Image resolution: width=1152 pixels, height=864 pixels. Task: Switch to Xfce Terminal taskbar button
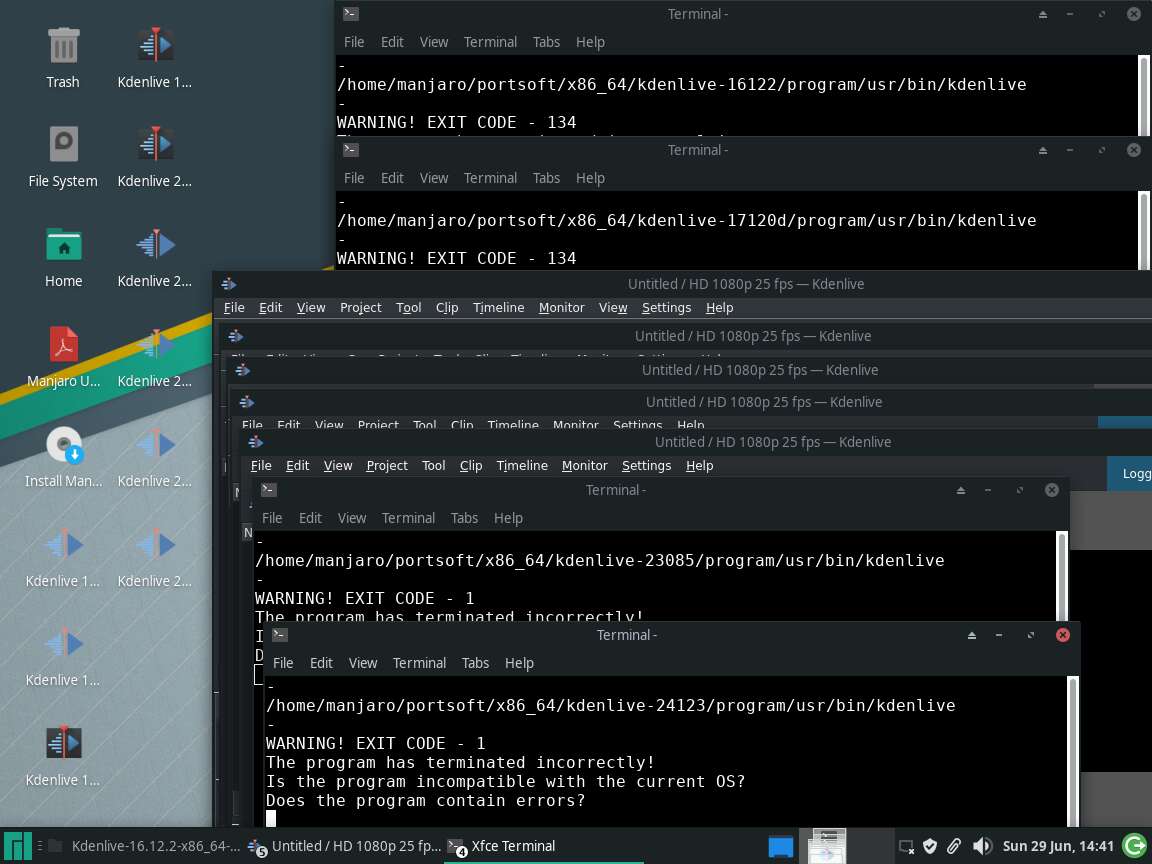tap(544, 846)
